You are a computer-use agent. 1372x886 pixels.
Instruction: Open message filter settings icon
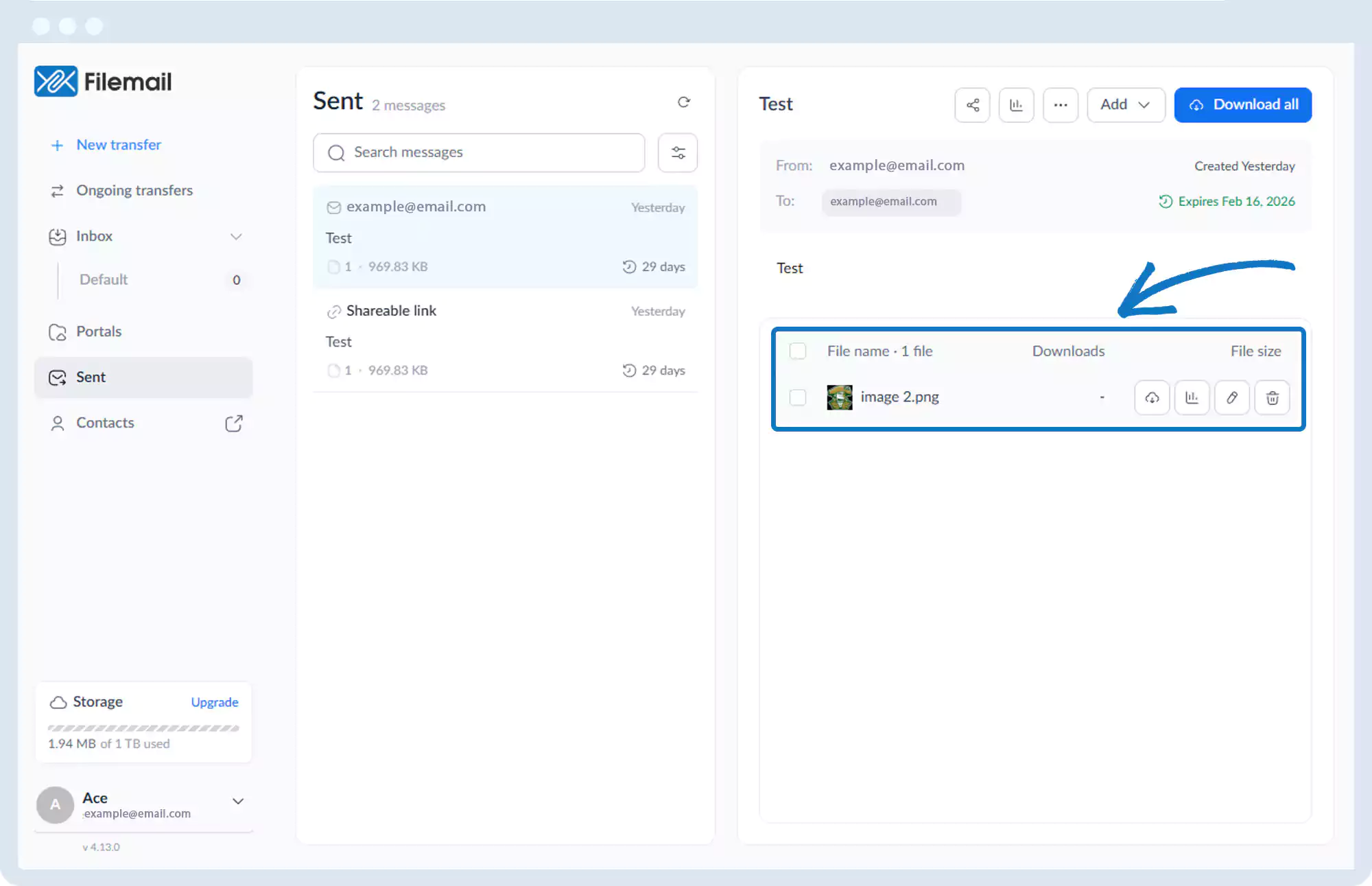(677, 152)
